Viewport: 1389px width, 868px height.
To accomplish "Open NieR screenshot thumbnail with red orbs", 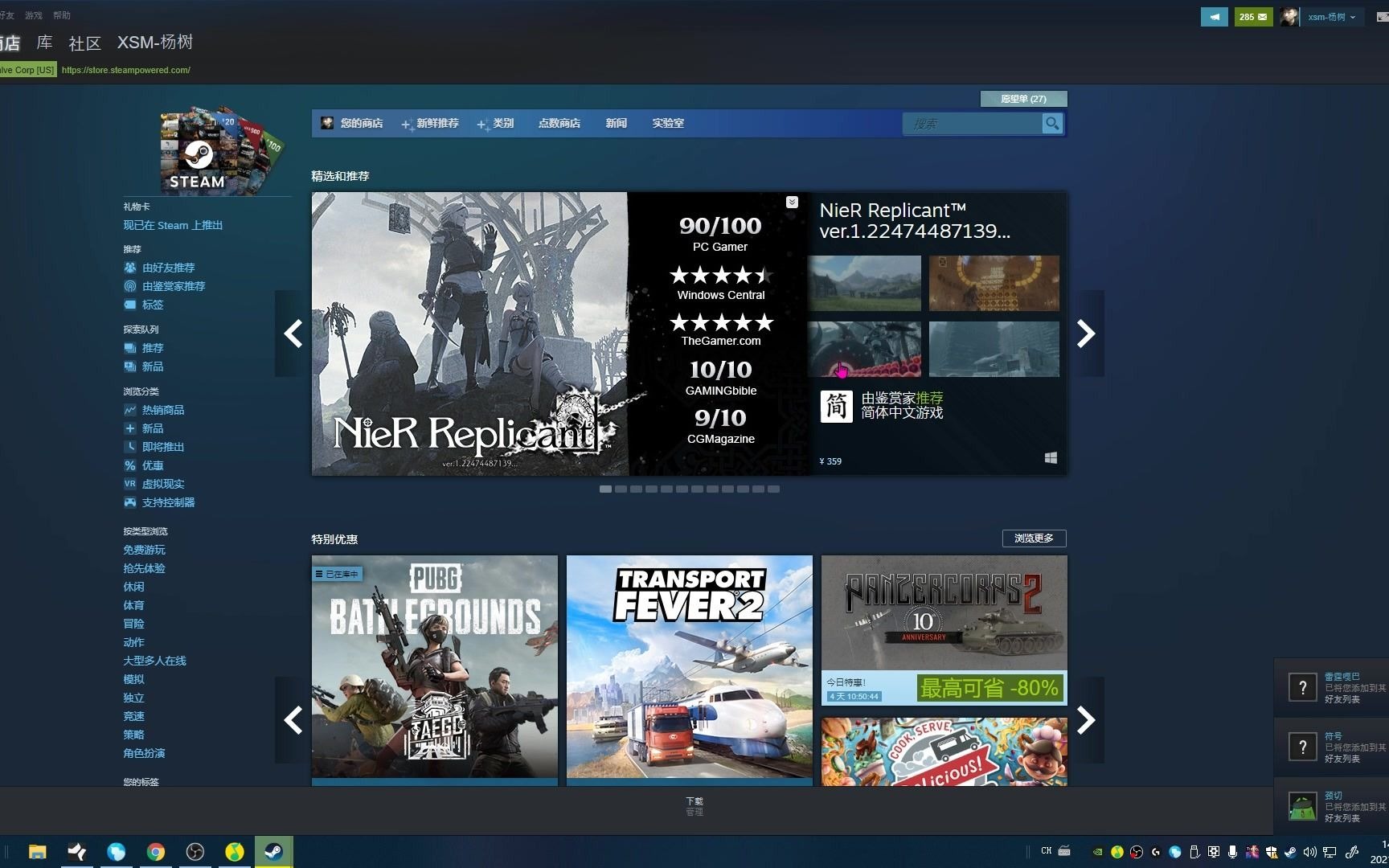I will point(864,350).
